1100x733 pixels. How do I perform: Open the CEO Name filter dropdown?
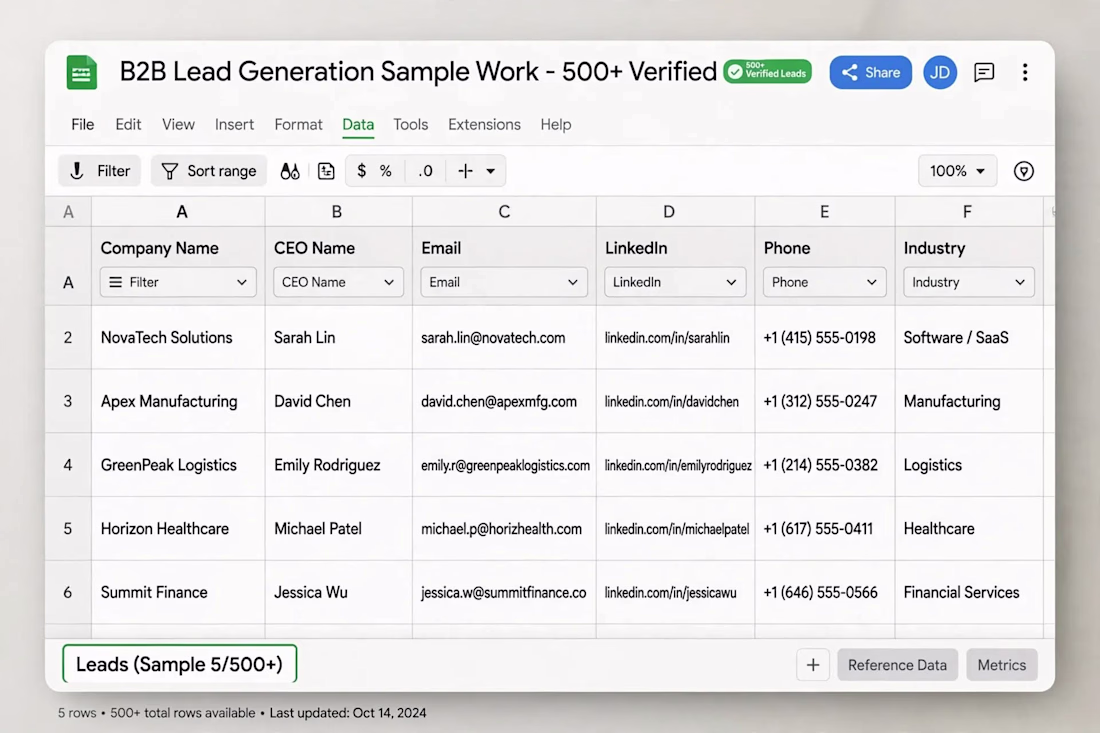(338, 282)
